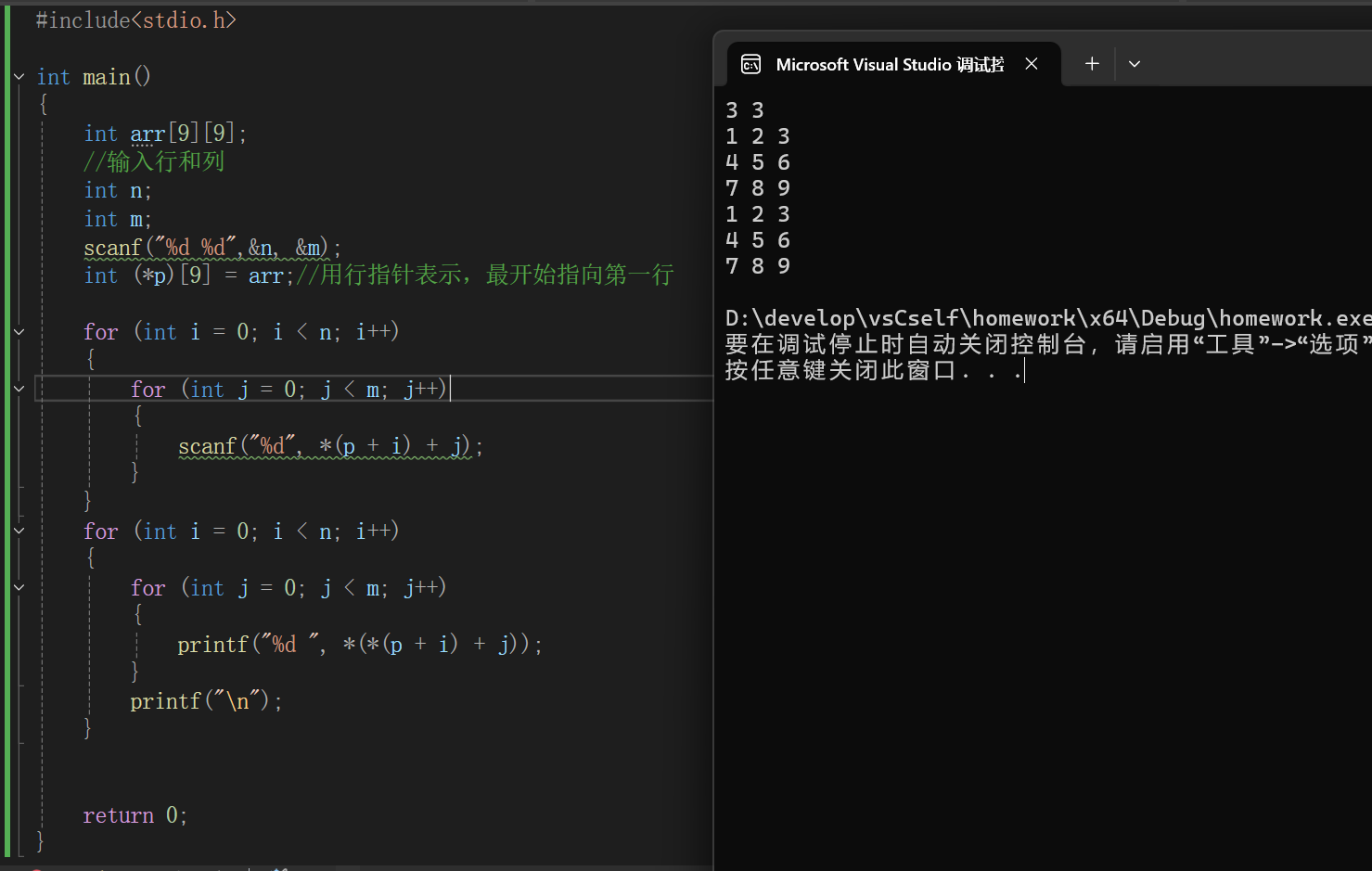Collapse the second outer for loop over i
This screenshot has width=1372, height=871.
coord(19,531)
